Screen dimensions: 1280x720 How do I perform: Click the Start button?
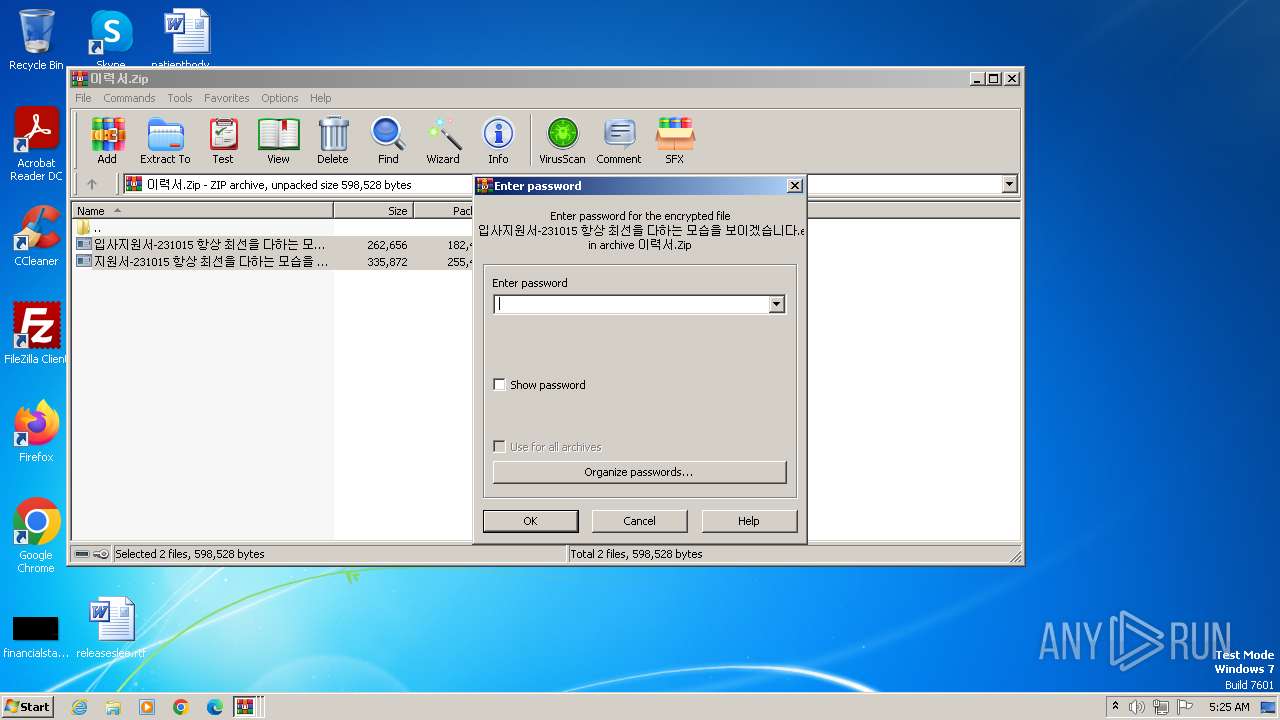[x=28, y=706]
